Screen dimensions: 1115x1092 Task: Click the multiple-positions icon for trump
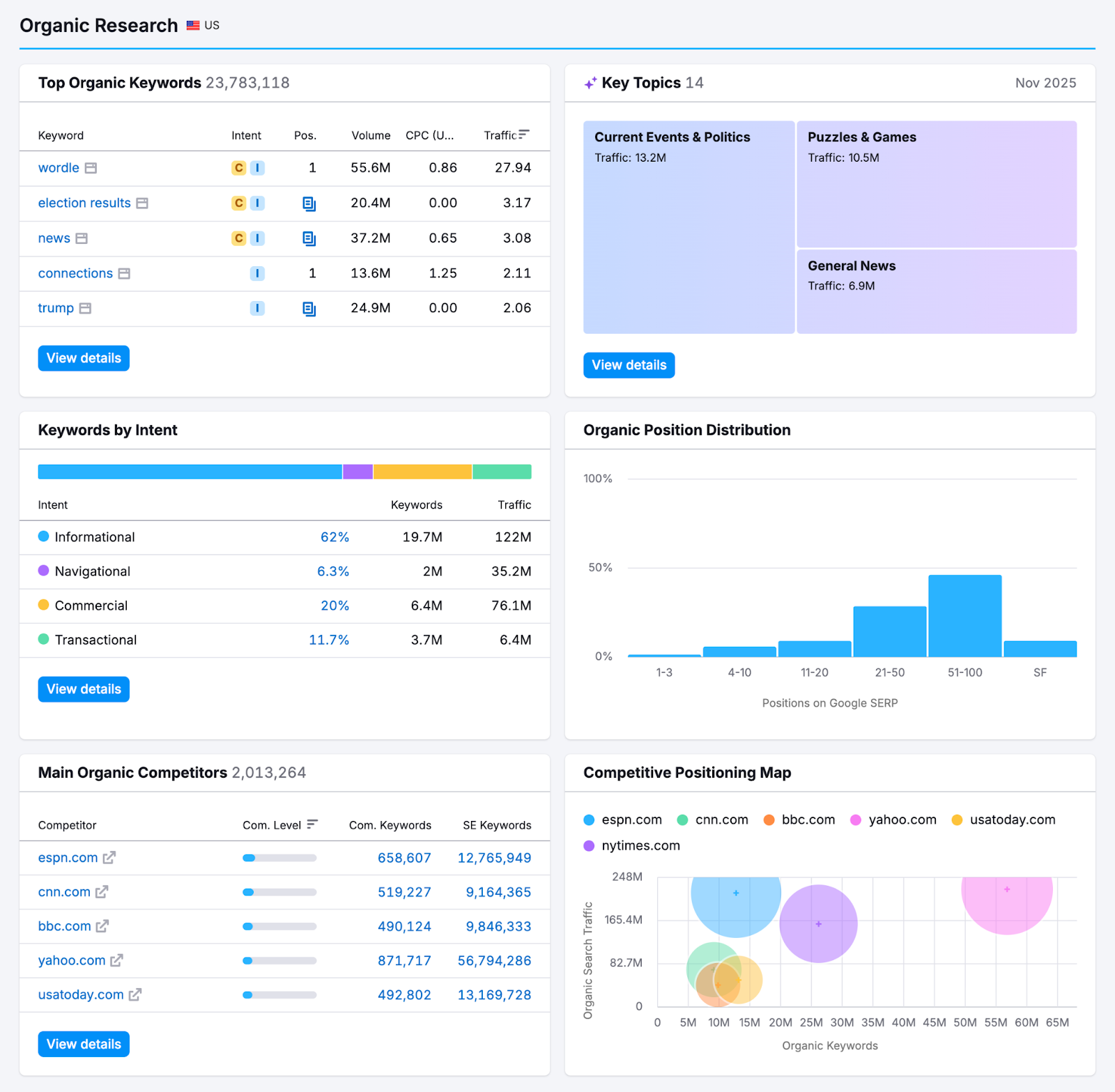click(x=309, y=308)
